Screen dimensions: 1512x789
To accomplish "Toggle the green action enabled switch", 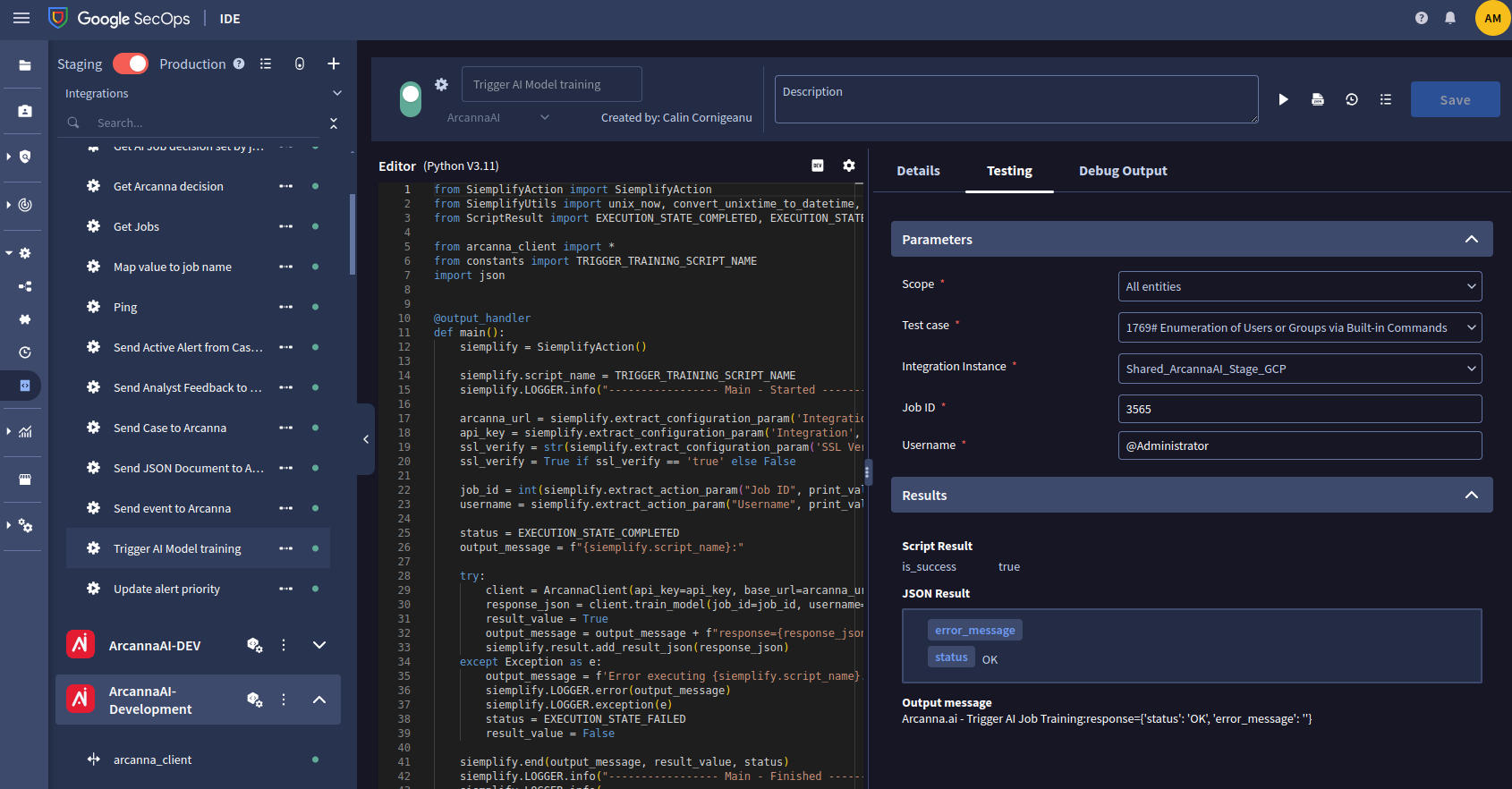I will coord(411,99).
